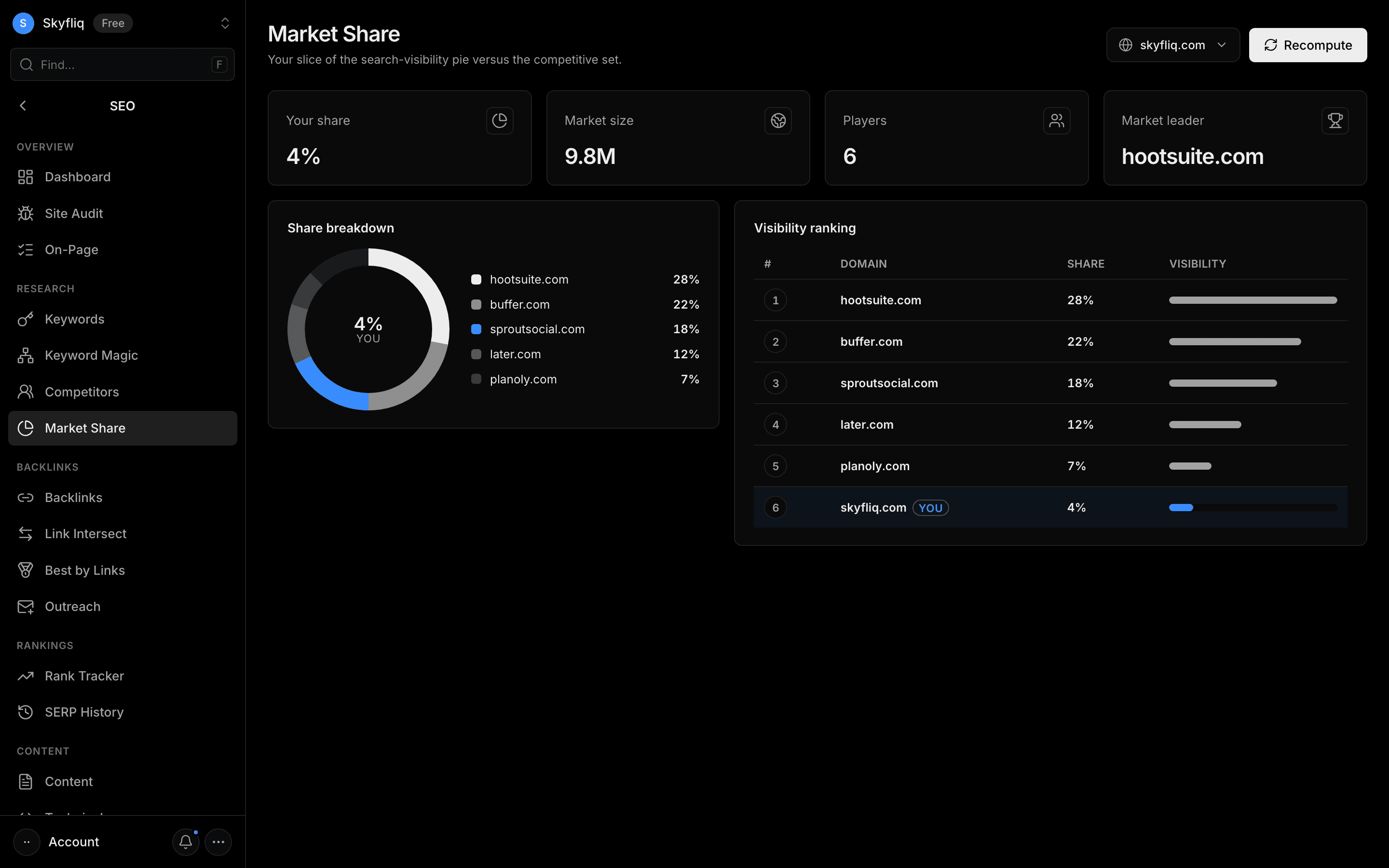The image size is (1389, 868).
Task: Click the Best by Links medal icon
Action: (x=25, y=570)
